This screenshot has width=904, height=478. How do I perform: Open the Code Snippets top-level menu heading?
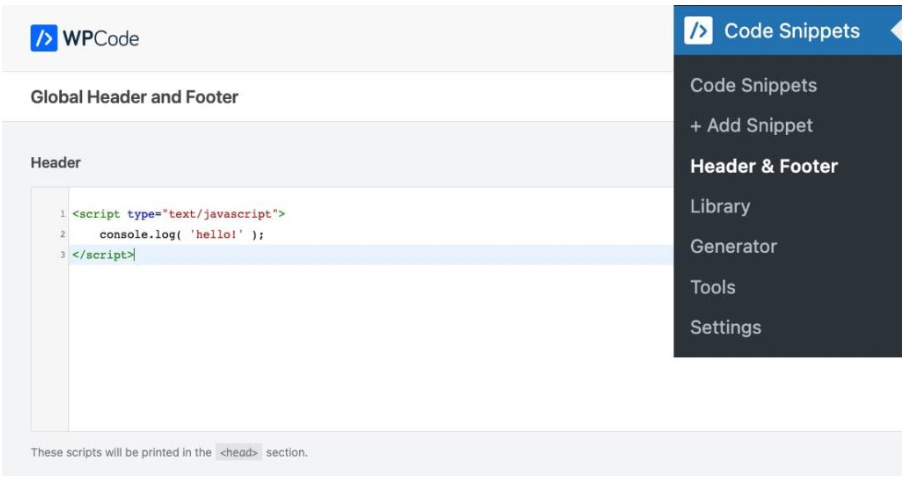click(x=791, y=31)
